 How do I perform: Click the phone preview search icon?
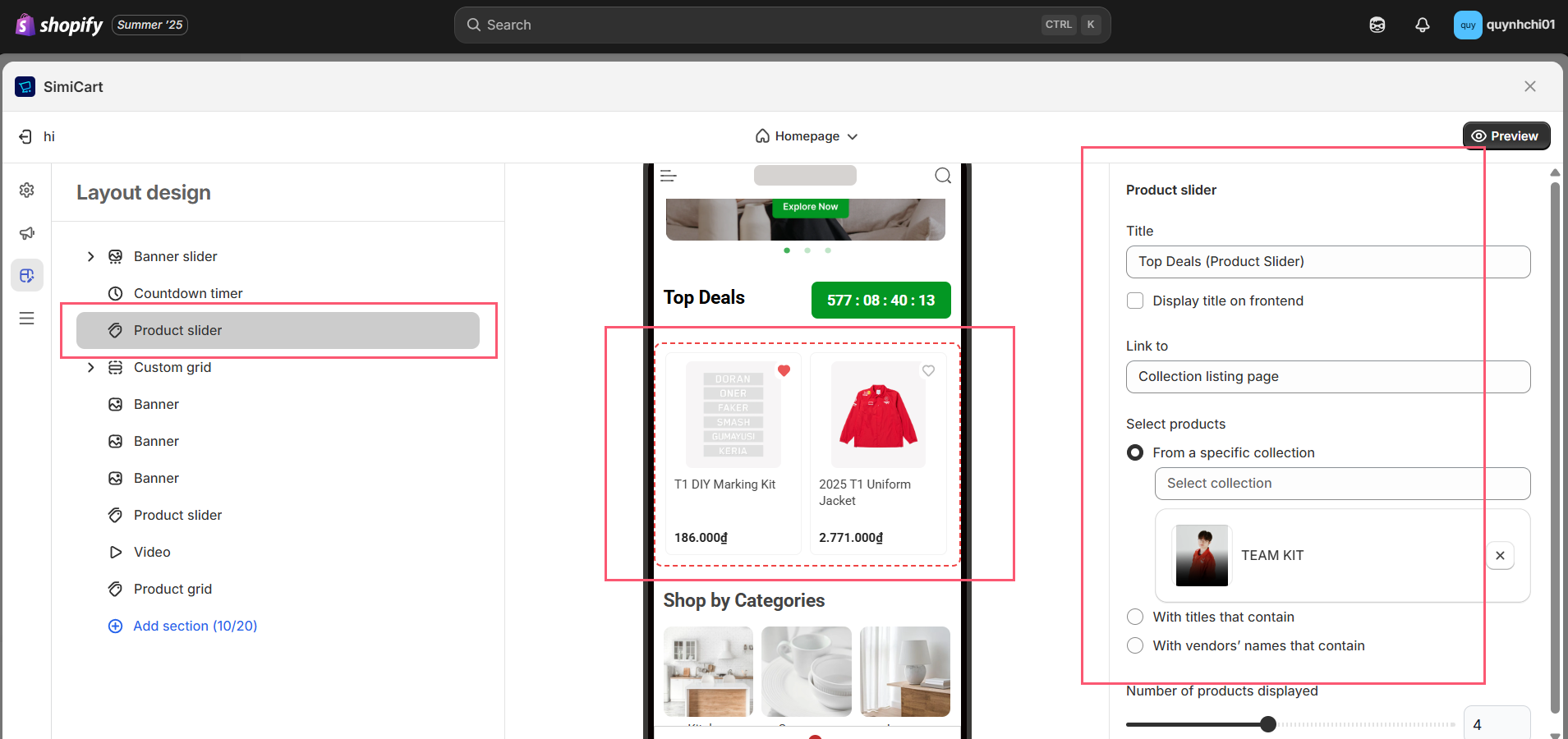tap(943, 176)
